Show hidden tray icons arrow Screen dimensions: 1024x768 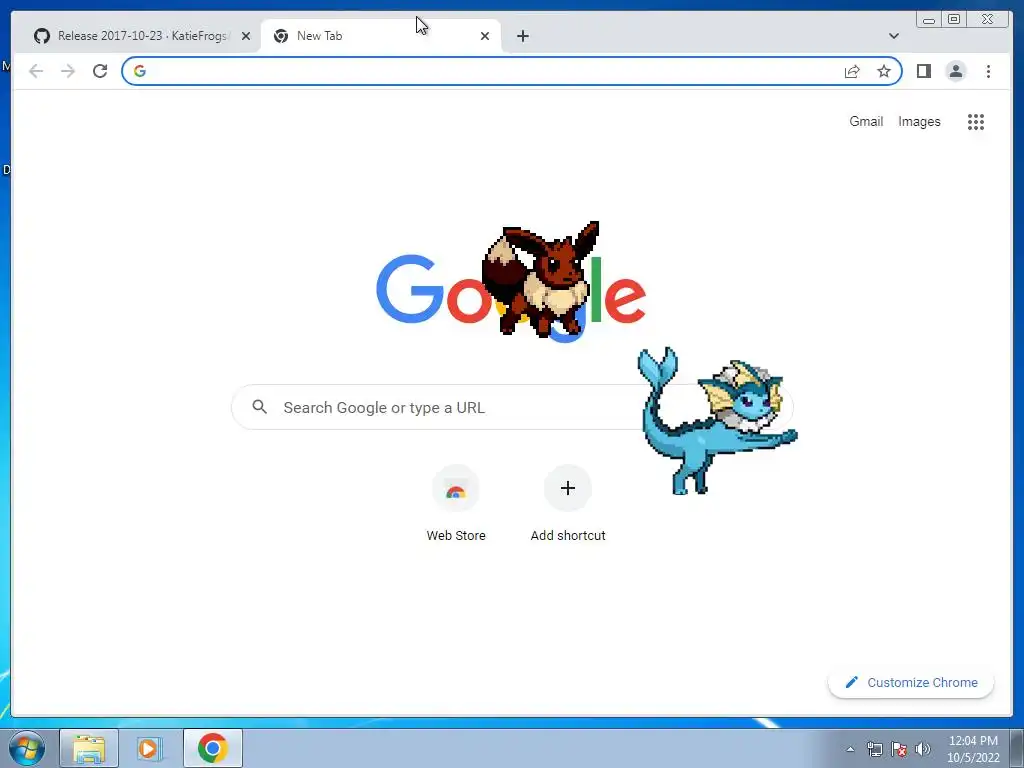coord(850,749)
